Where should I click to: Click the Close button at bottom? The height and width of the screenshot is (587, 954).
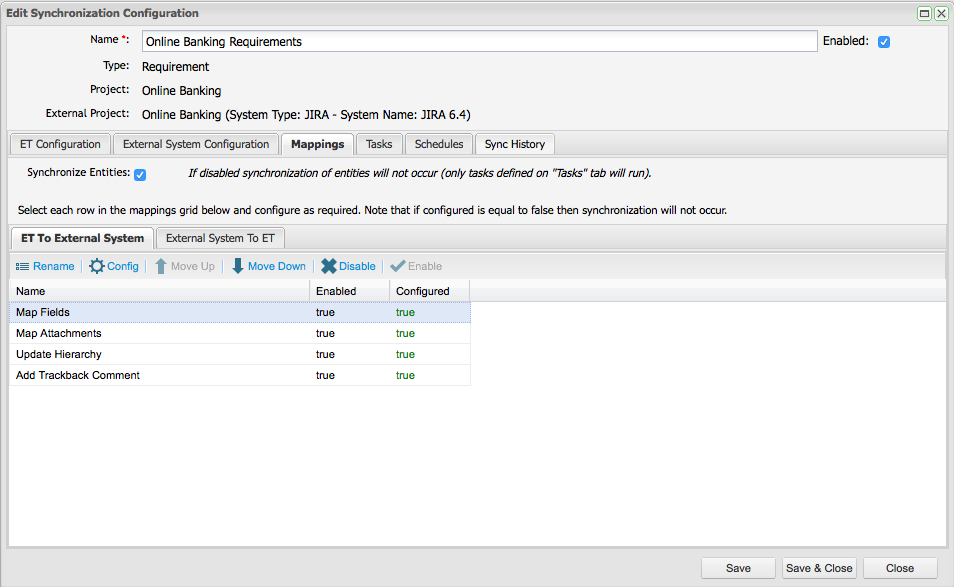tap(899, 568)
